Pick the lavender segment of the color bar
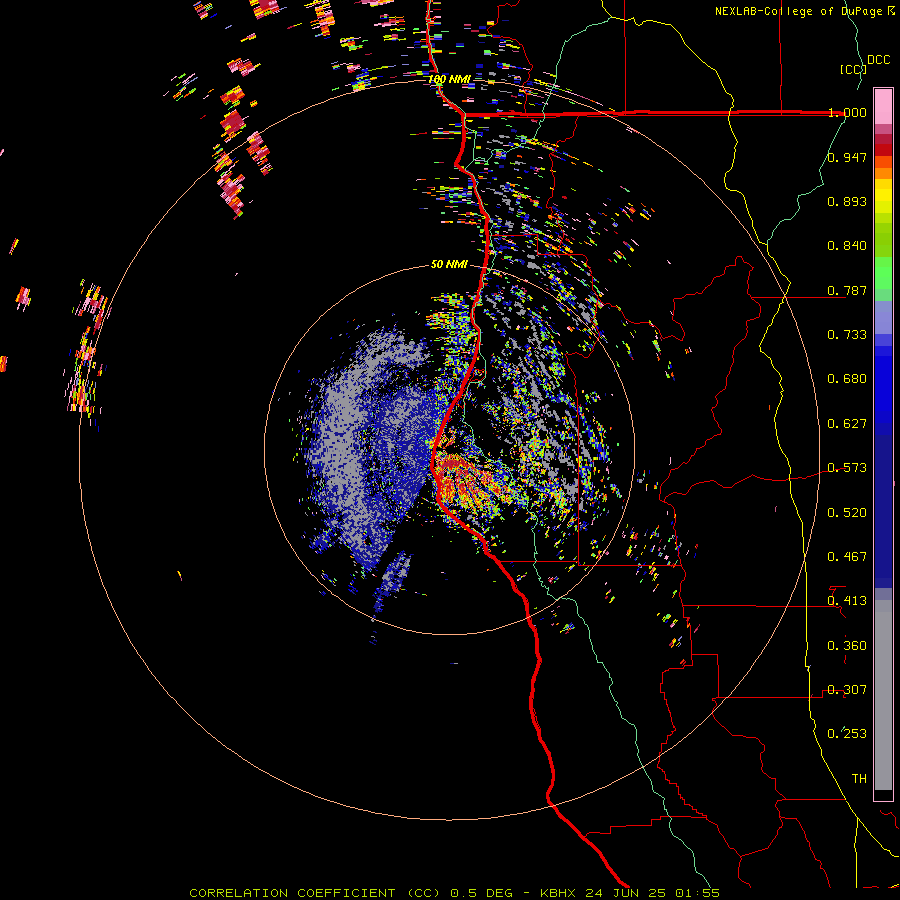This screenshot has width=900, height=900. (x=883, y=317)
